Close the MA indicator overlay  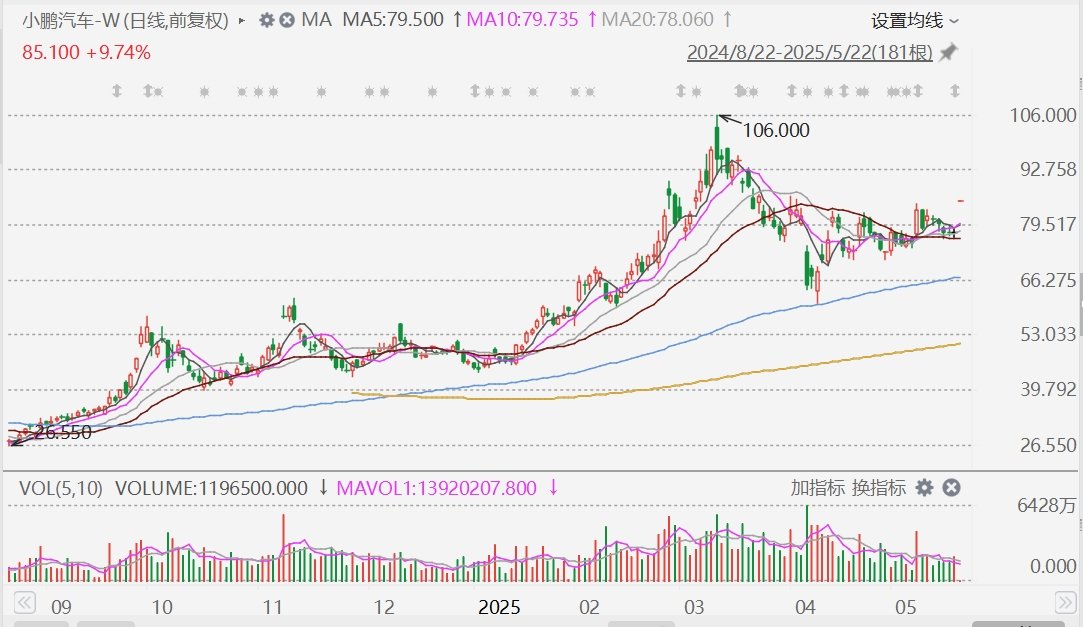287,20
